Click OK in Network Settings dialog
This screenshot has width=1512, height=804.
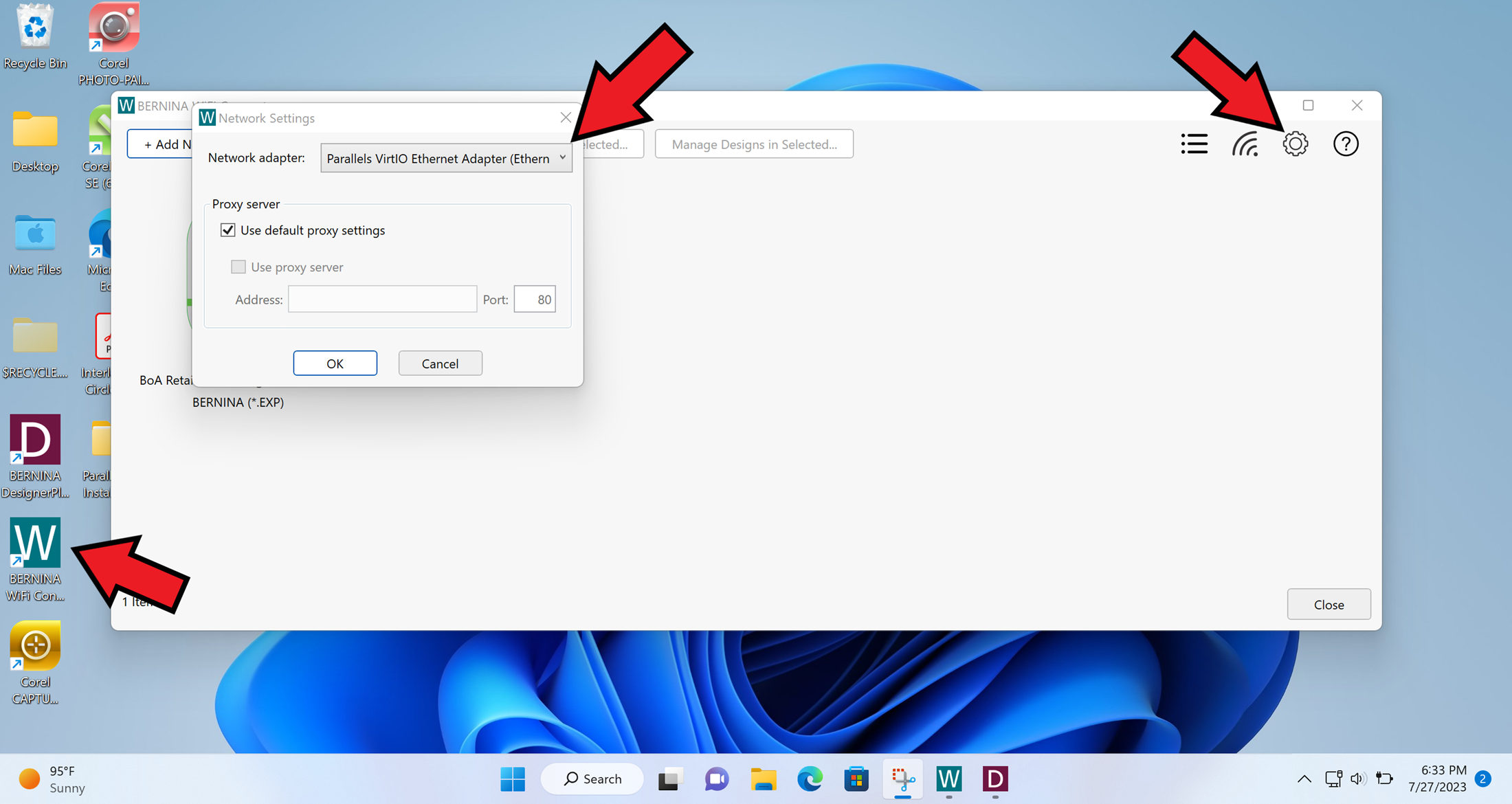335,364
